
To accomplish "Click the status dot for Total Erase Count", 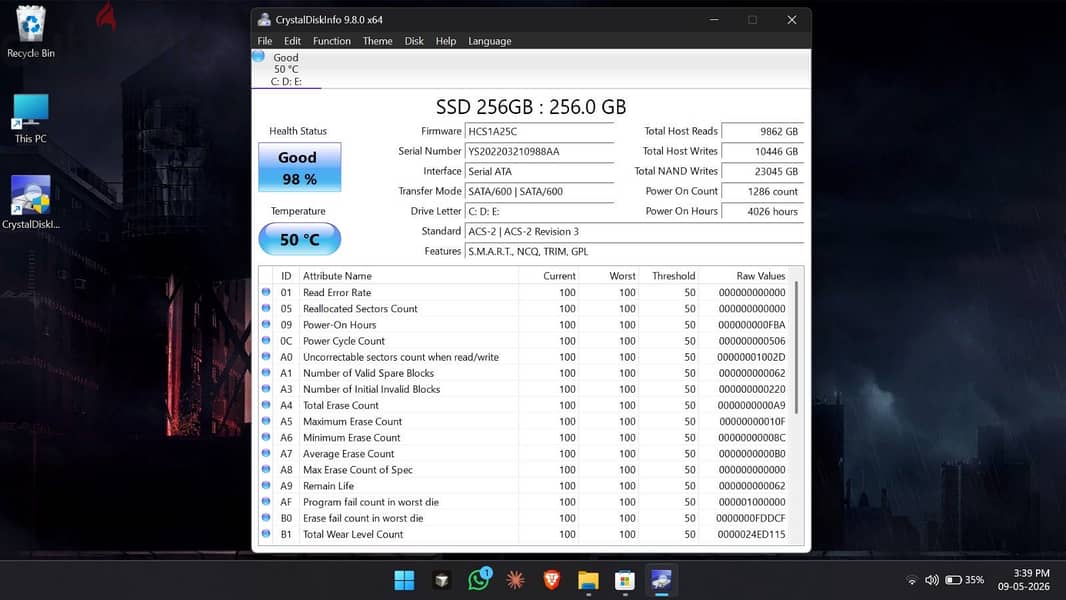I will click(266, 405).
